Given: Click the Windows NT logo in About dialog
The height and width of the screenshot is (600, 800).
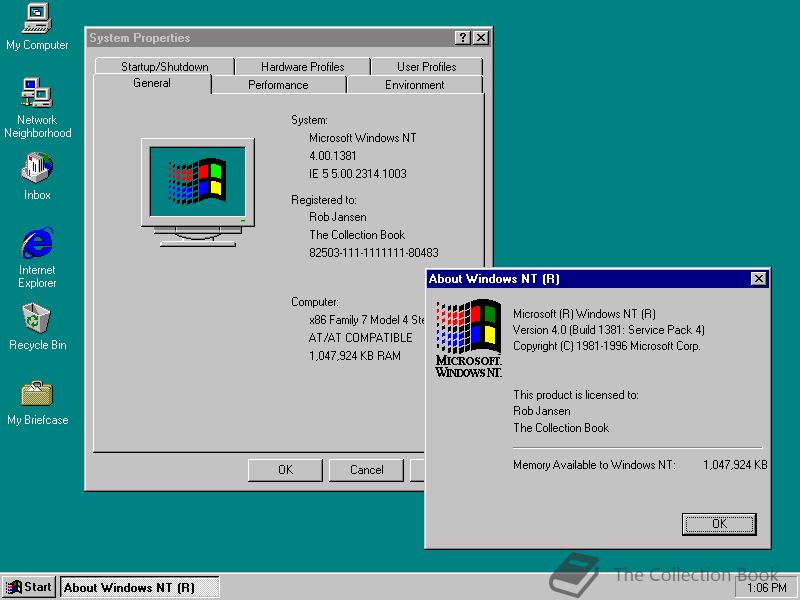Looking at the screenshot, I should [468, 338].
